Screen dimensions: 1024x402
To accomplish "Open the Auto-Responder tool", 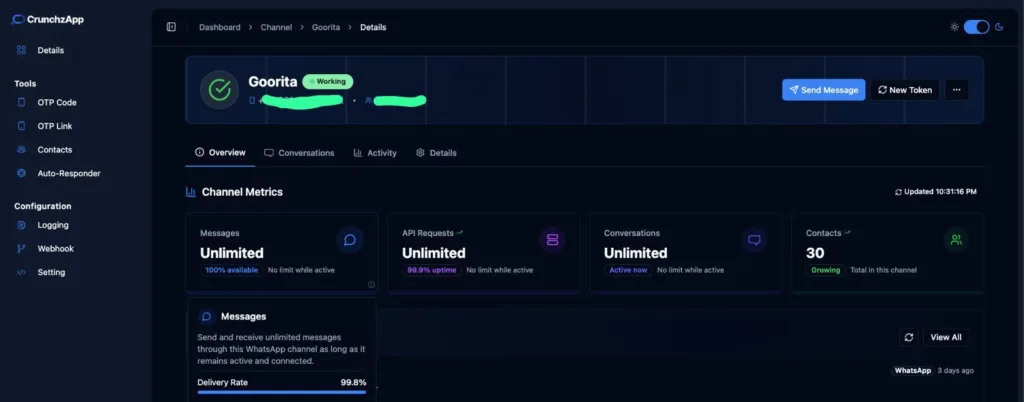I will click(x=69, y=173).
